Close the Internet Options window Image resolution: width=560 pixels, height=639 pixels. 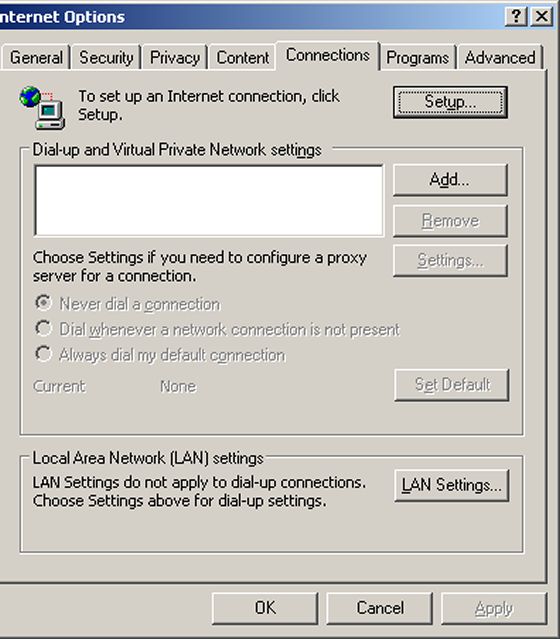[542, 16]
